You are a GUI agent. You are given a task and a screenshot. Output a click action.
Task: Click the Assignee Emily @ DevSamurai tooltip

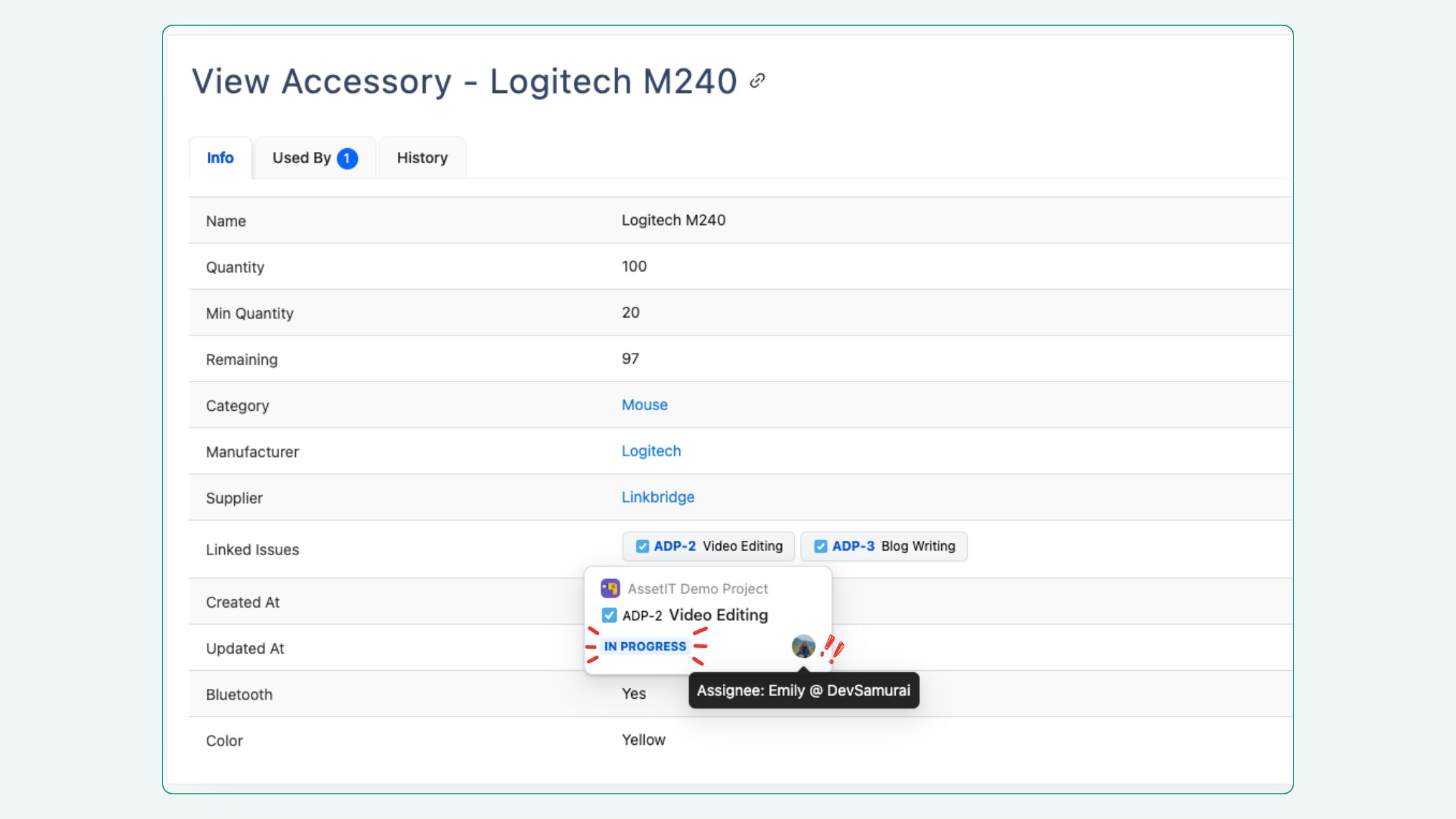tap(803, 690)
